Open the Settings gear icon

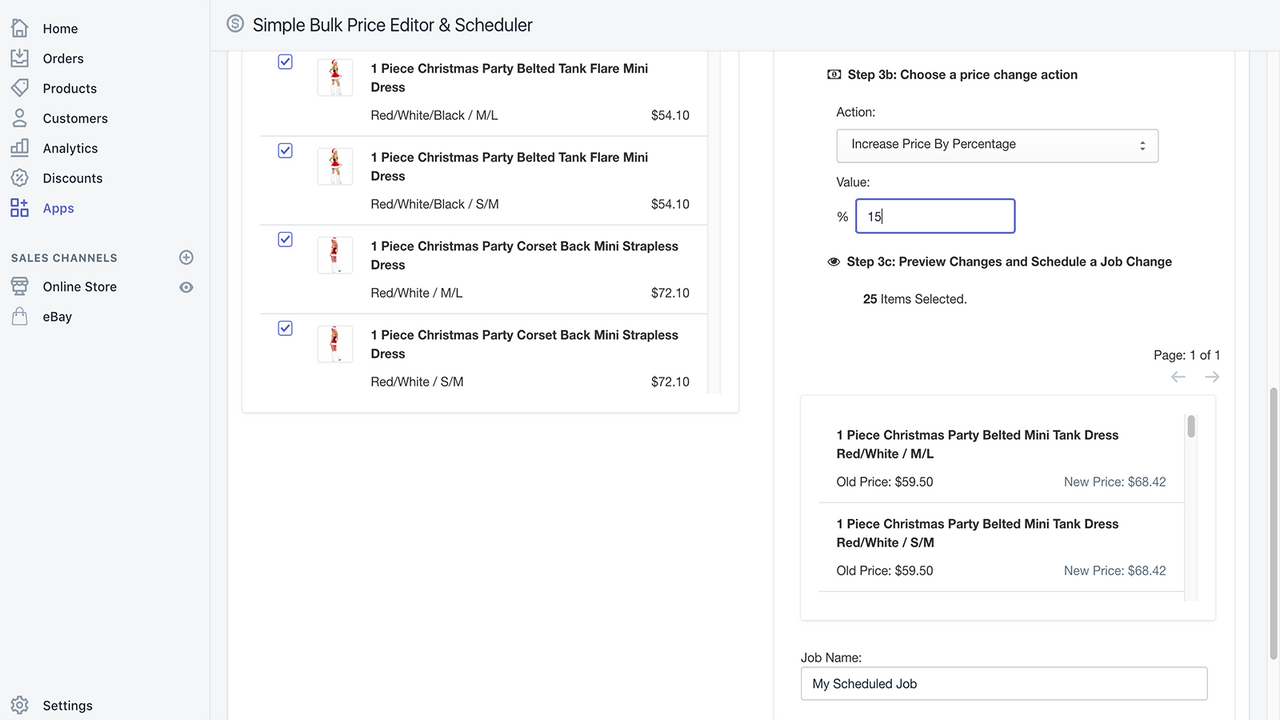(x=19, y=705)
